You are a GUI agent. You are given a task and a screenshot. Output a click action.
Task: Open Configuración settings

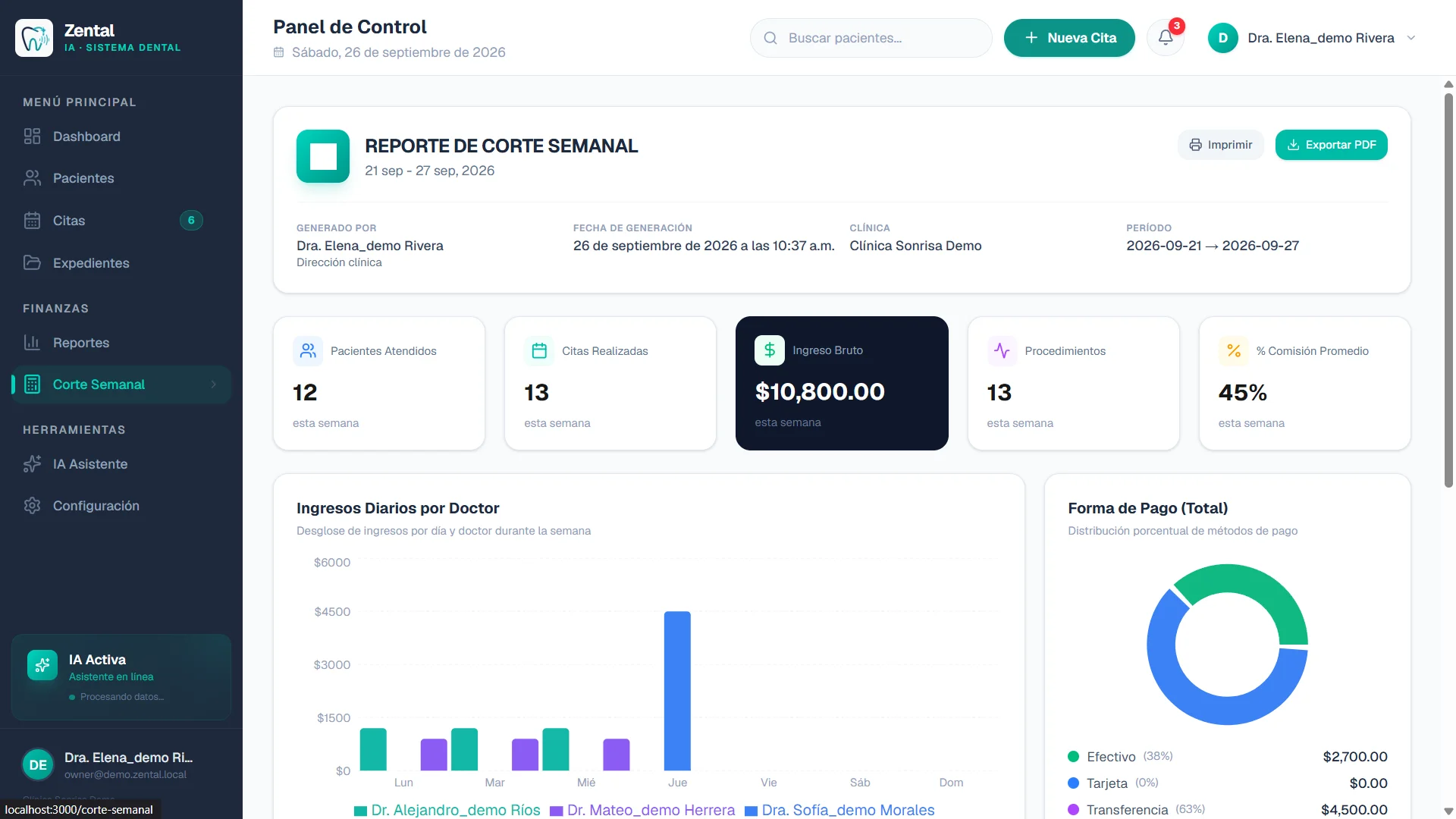(121, 506)
